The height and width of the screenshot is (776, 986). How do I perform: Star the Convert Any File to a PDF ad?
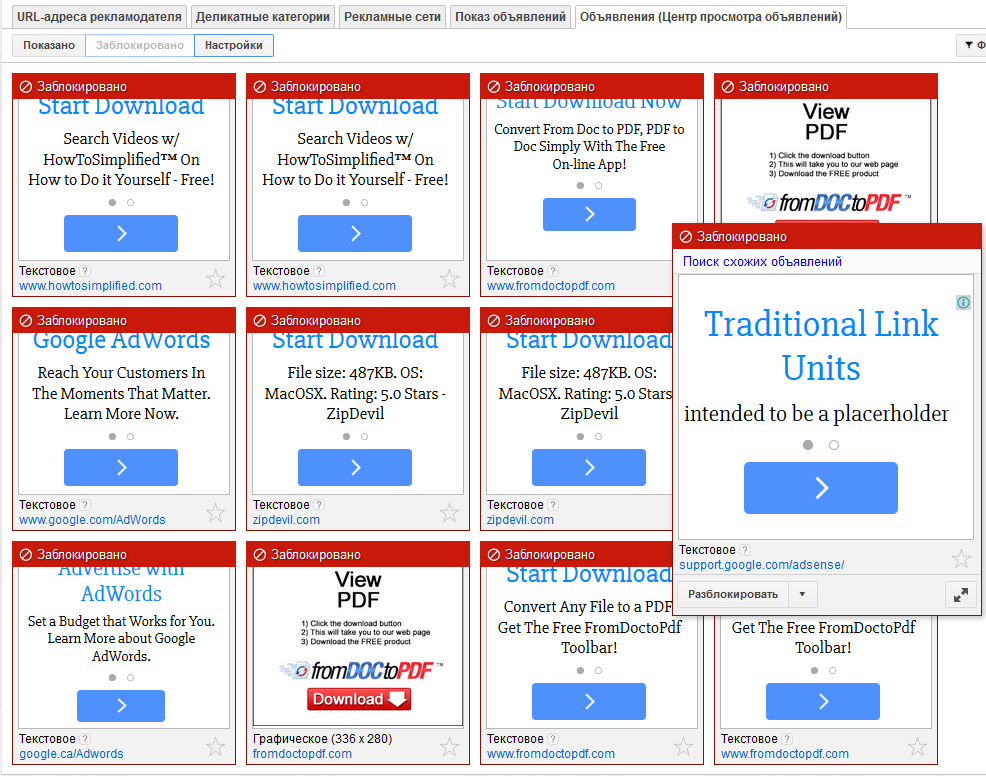point(683,746)
